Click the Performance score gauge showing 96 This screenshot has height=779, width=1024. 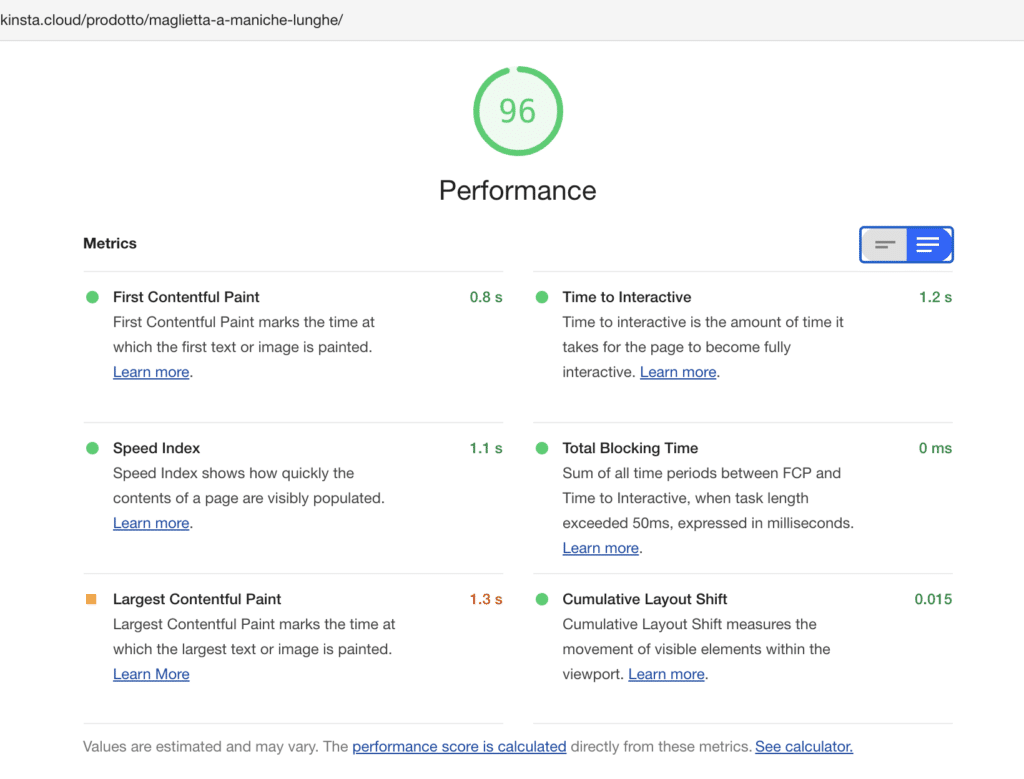coord(517,111)
